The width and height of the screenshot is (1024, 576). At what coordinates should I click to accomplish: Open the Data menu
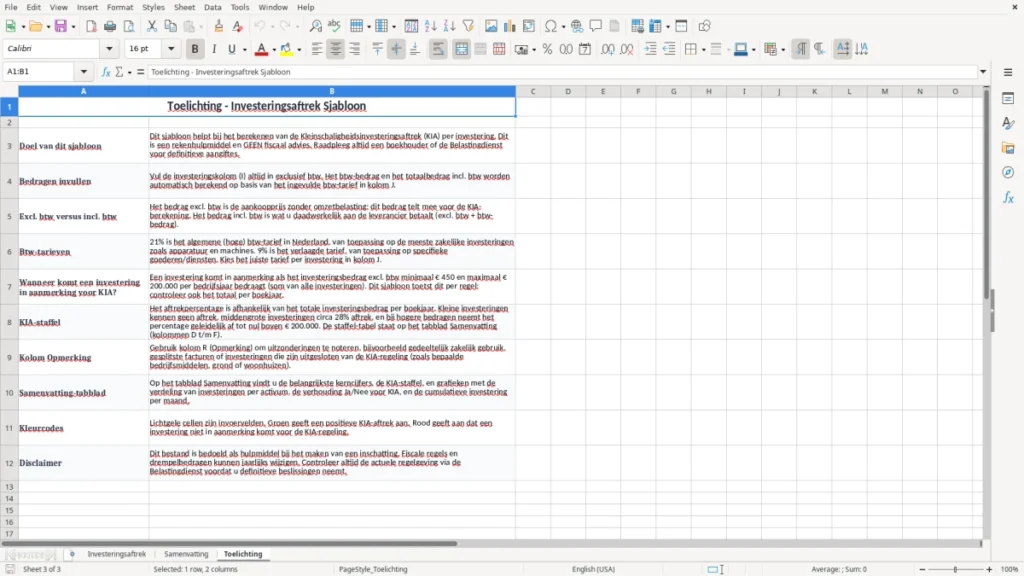212,7
